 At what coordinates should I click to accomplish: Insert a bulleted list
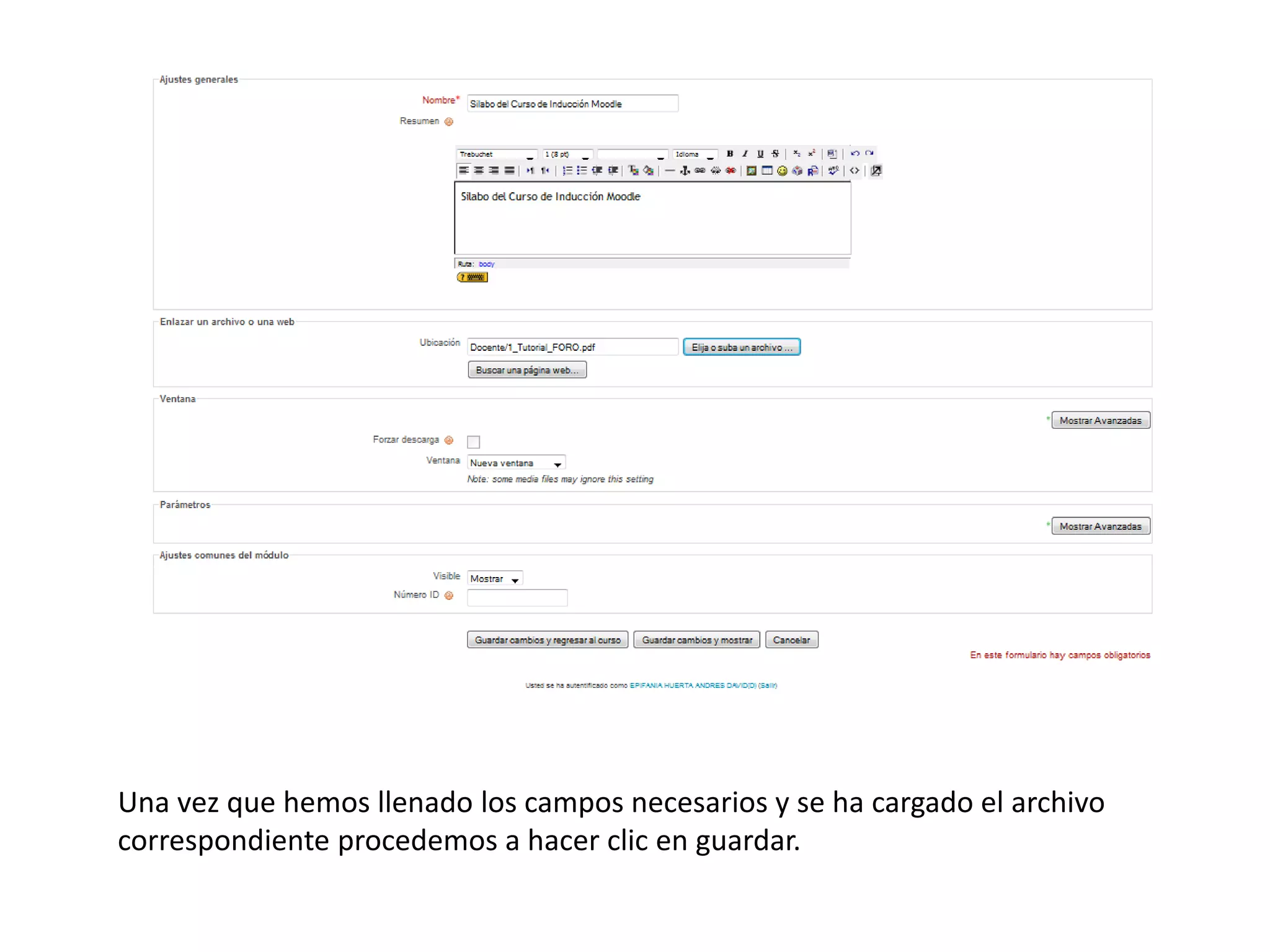[582, 170]
